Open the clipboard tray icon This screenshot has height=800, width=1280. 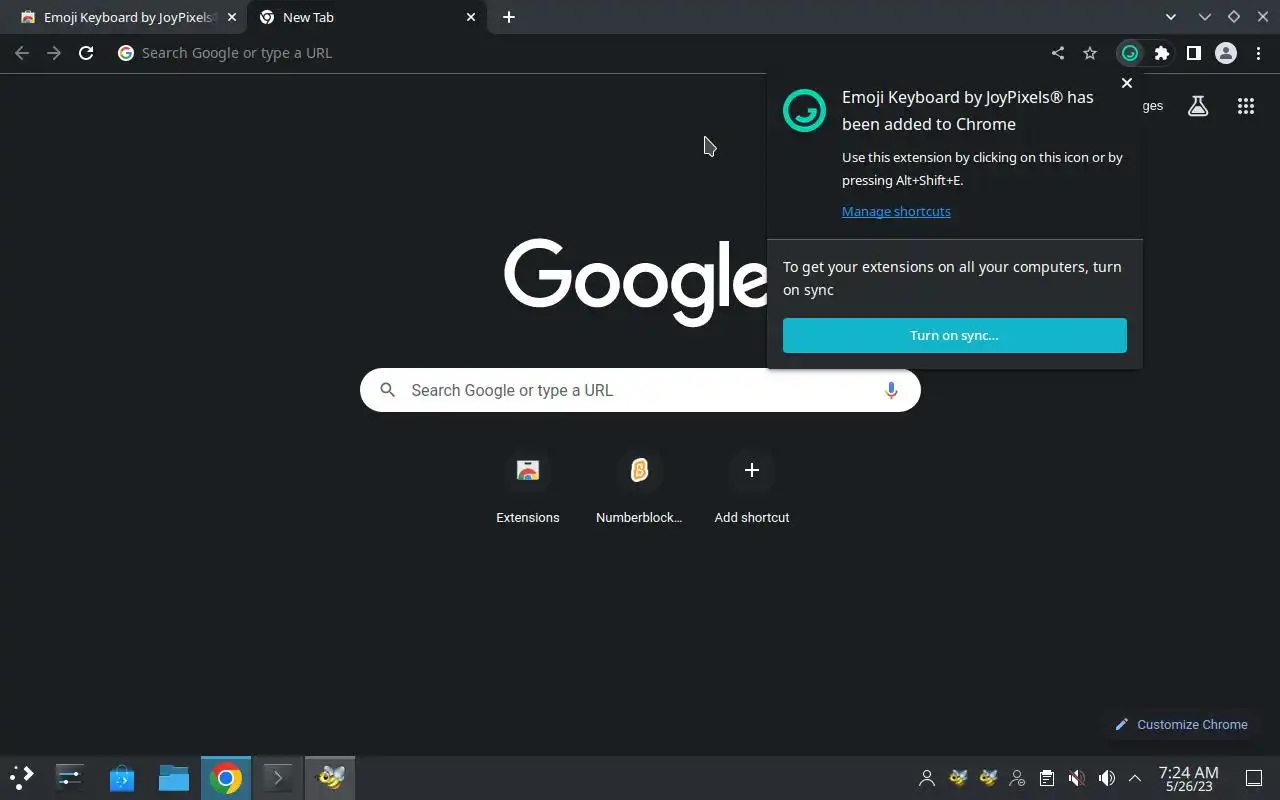[1046, 778]
